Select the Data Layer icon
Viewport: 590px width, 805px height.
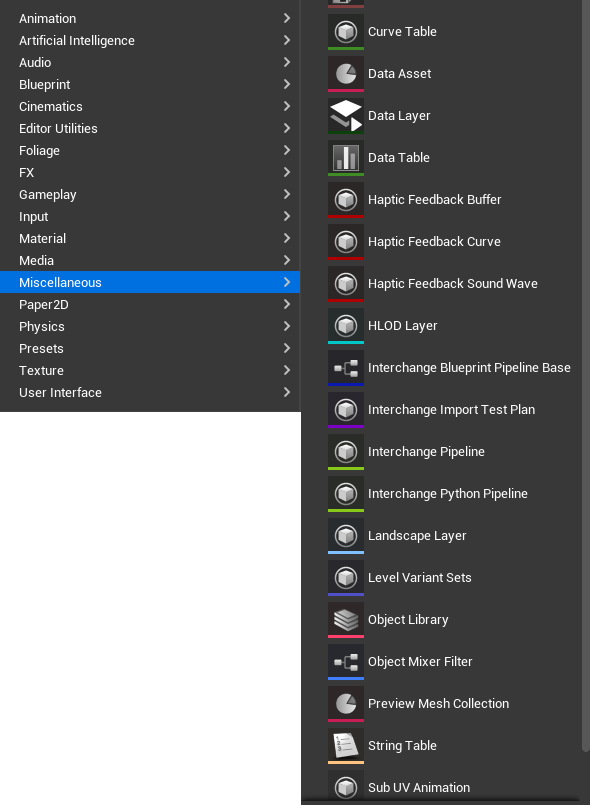point(346,116)
